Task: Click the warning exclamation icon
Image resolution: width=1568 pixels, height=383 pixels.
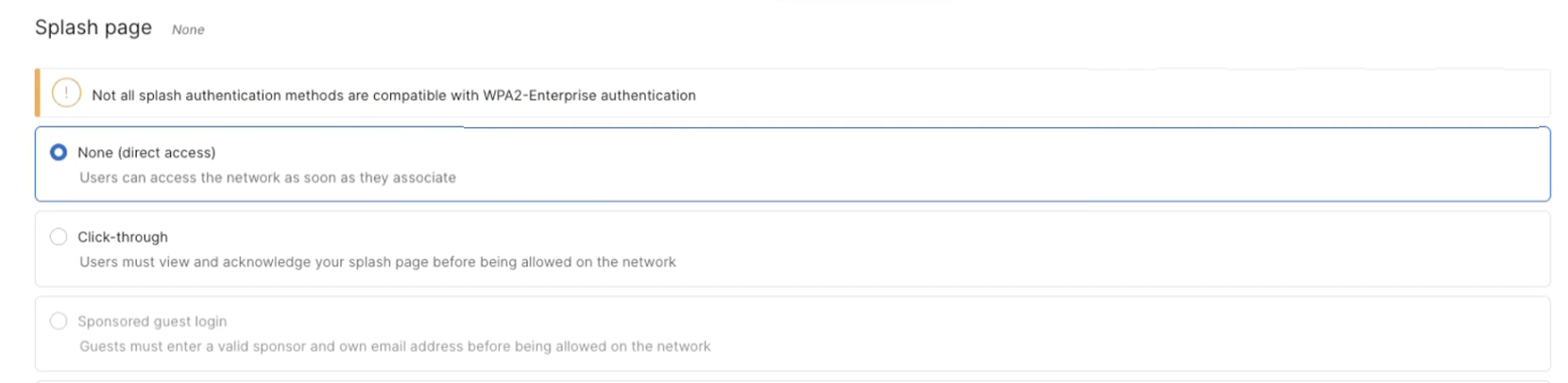Action: tap(66, 93)
